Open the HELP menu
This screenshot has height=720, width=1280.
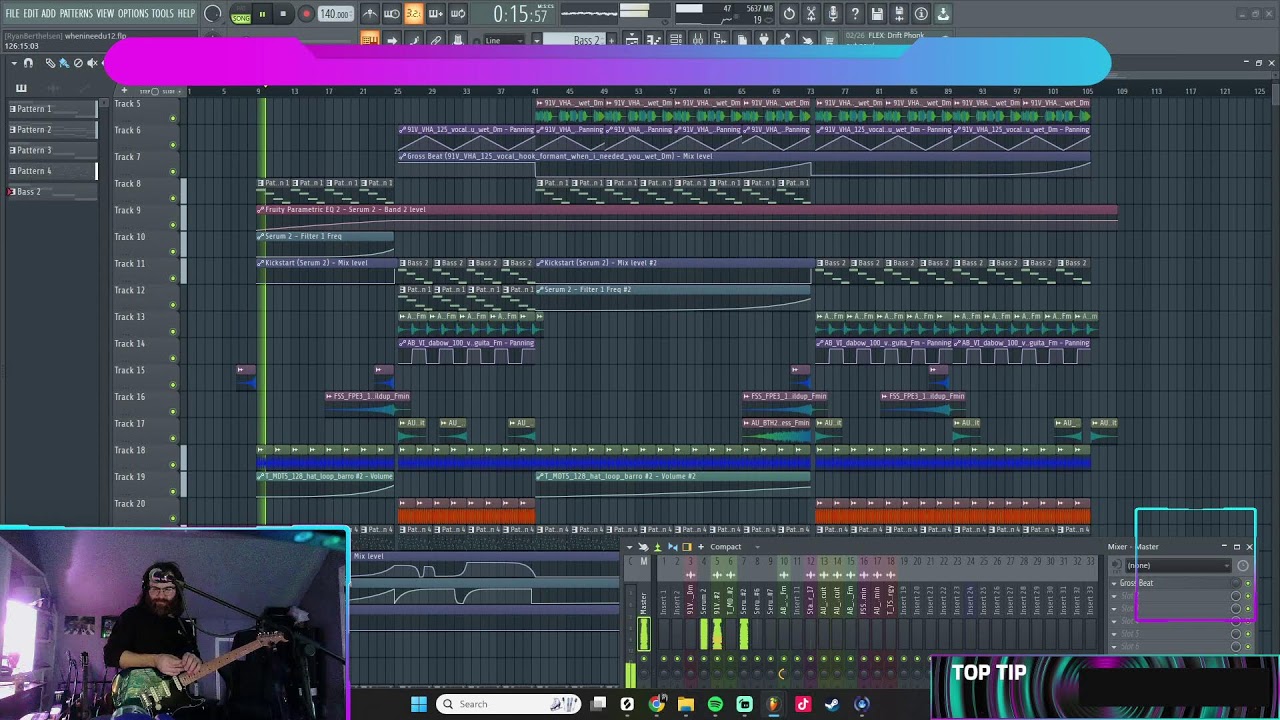186,14
